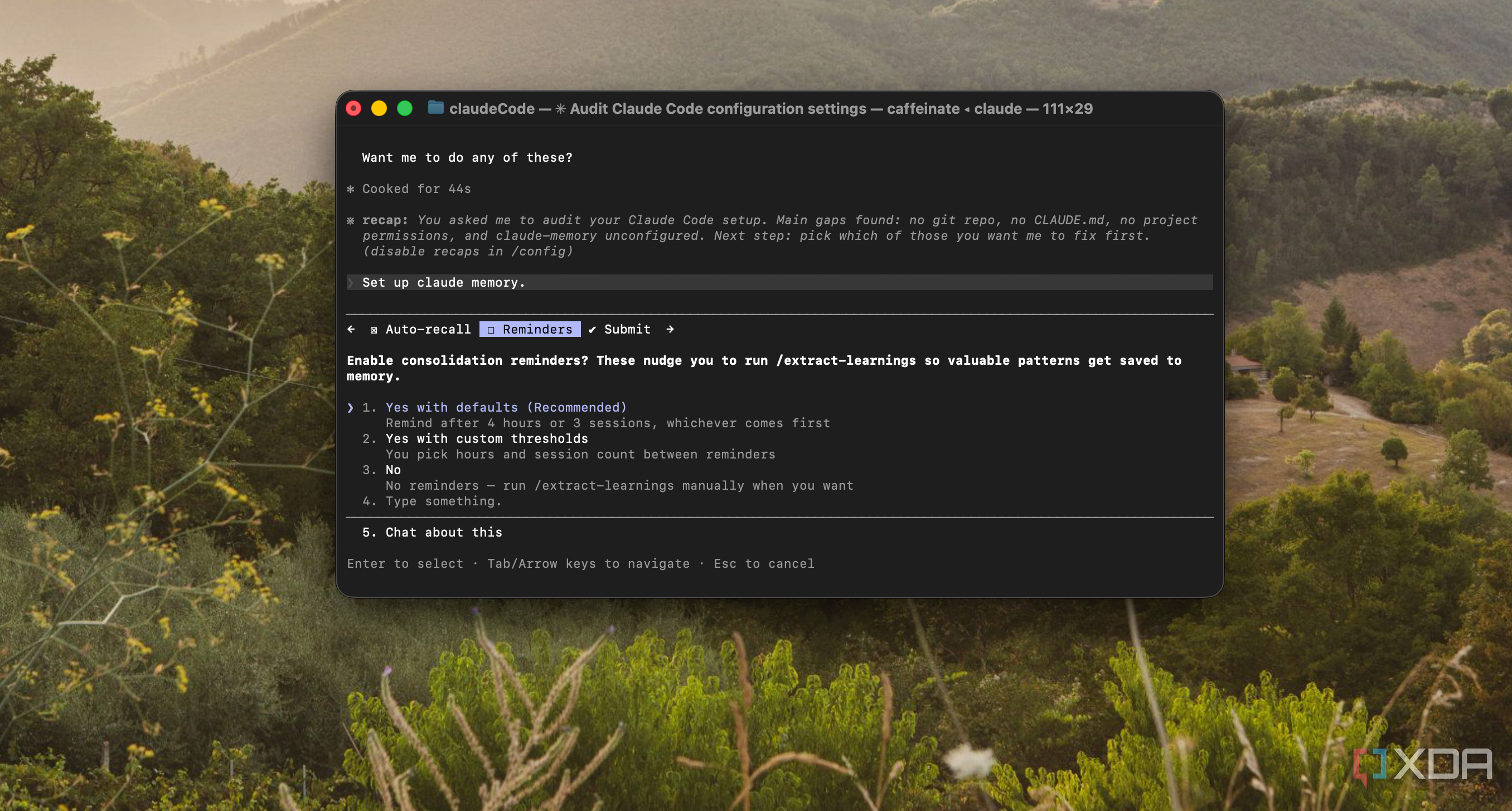Click the 'Want me to do any of these?' text
This screenshot has height=811, width=1512.
(467, 157)
